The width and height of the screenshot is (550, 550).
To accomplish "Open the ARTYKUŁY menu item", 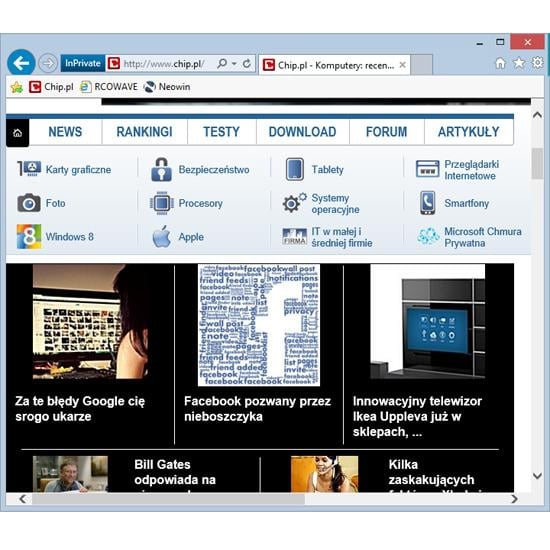I will (x=469, y=132).
